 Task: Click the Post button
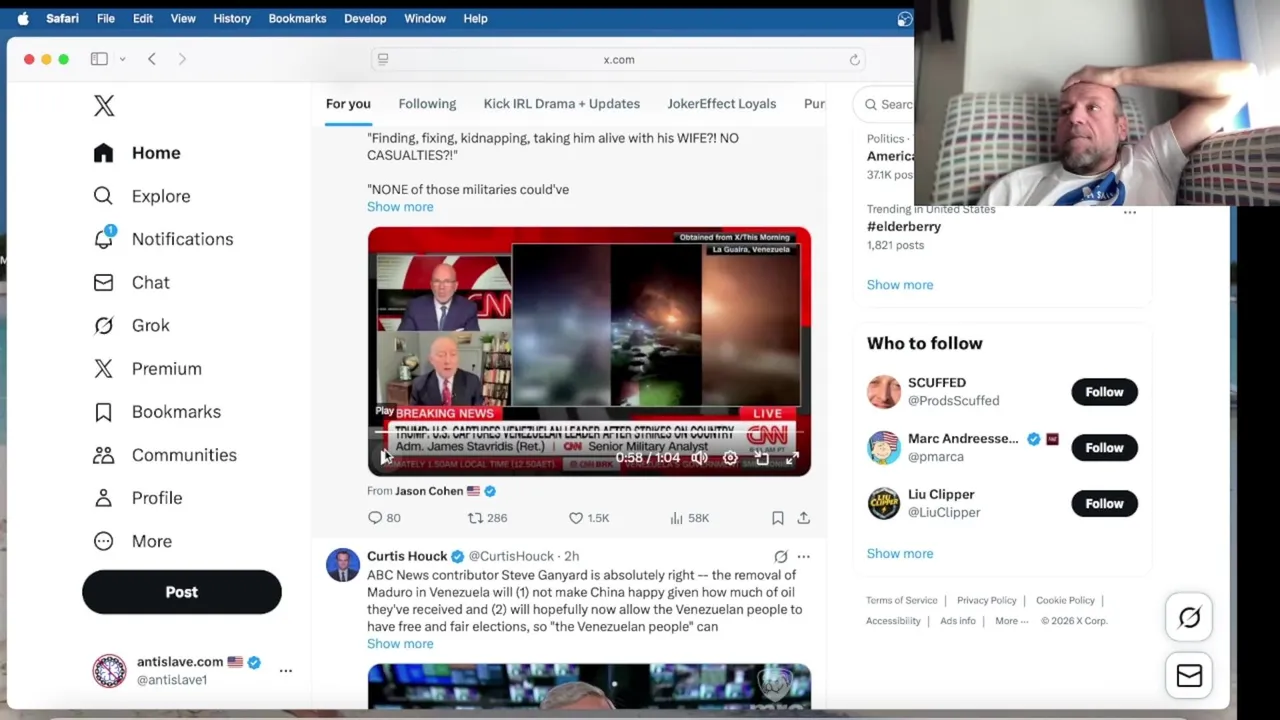182,592
